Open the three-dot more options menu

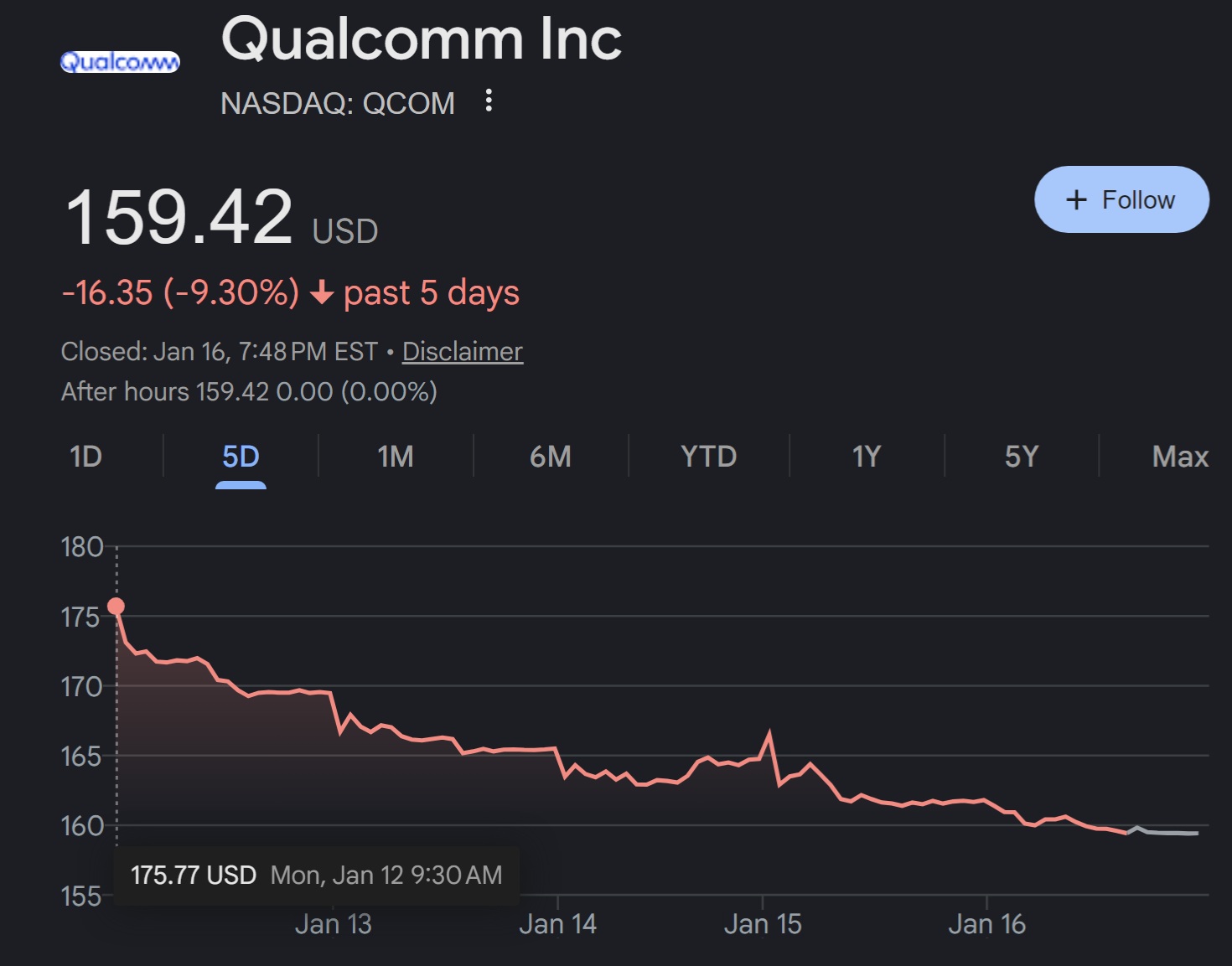pyautogui.click(x=489, y=101)
